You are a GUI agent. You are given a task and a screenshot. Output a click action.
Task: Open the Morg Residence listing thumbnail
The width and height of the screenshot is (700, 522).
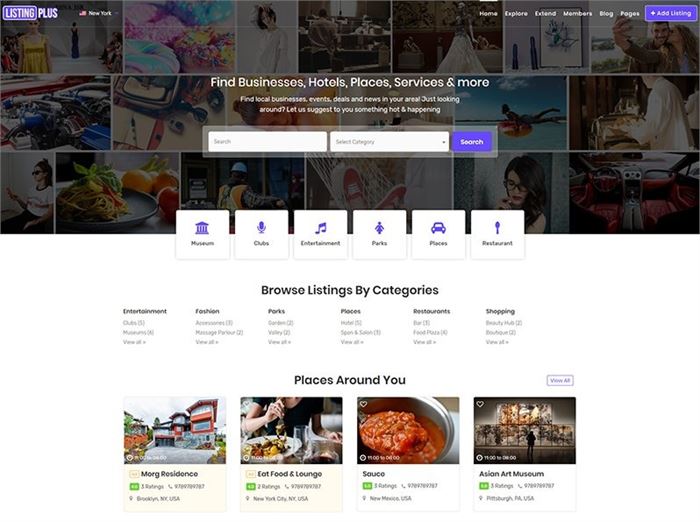pyautogui.click(x=175, y=430)
